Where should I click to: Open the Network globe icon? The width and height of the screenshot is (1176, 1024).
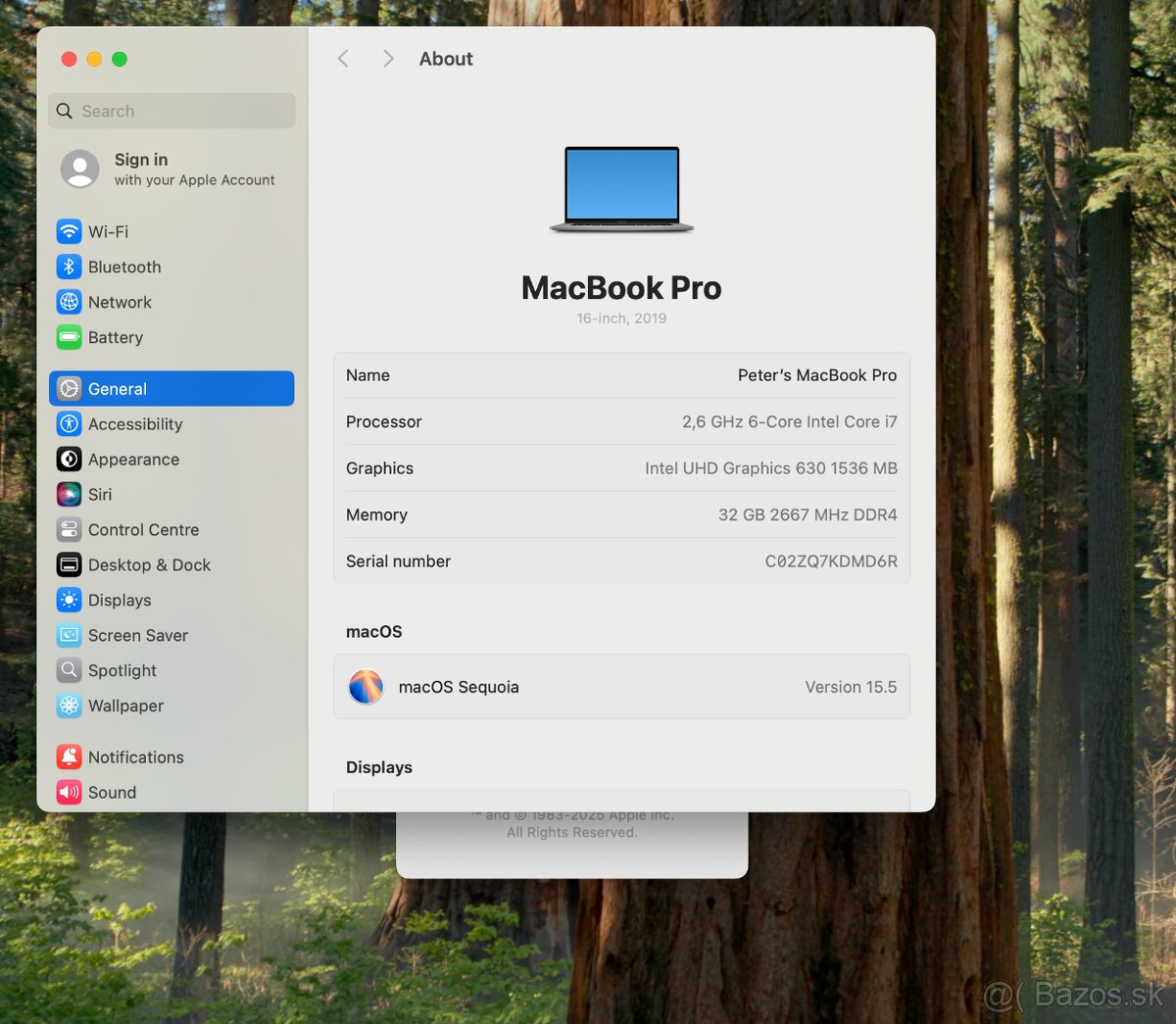69,302
